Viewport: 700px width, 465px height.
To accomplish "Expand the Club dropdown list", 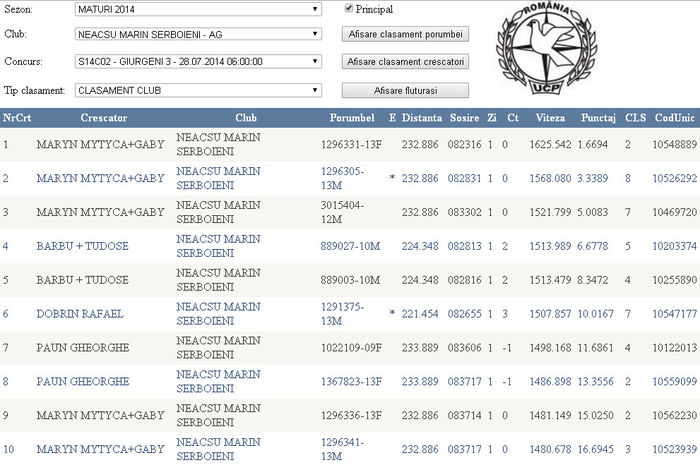I will point(197,34).
